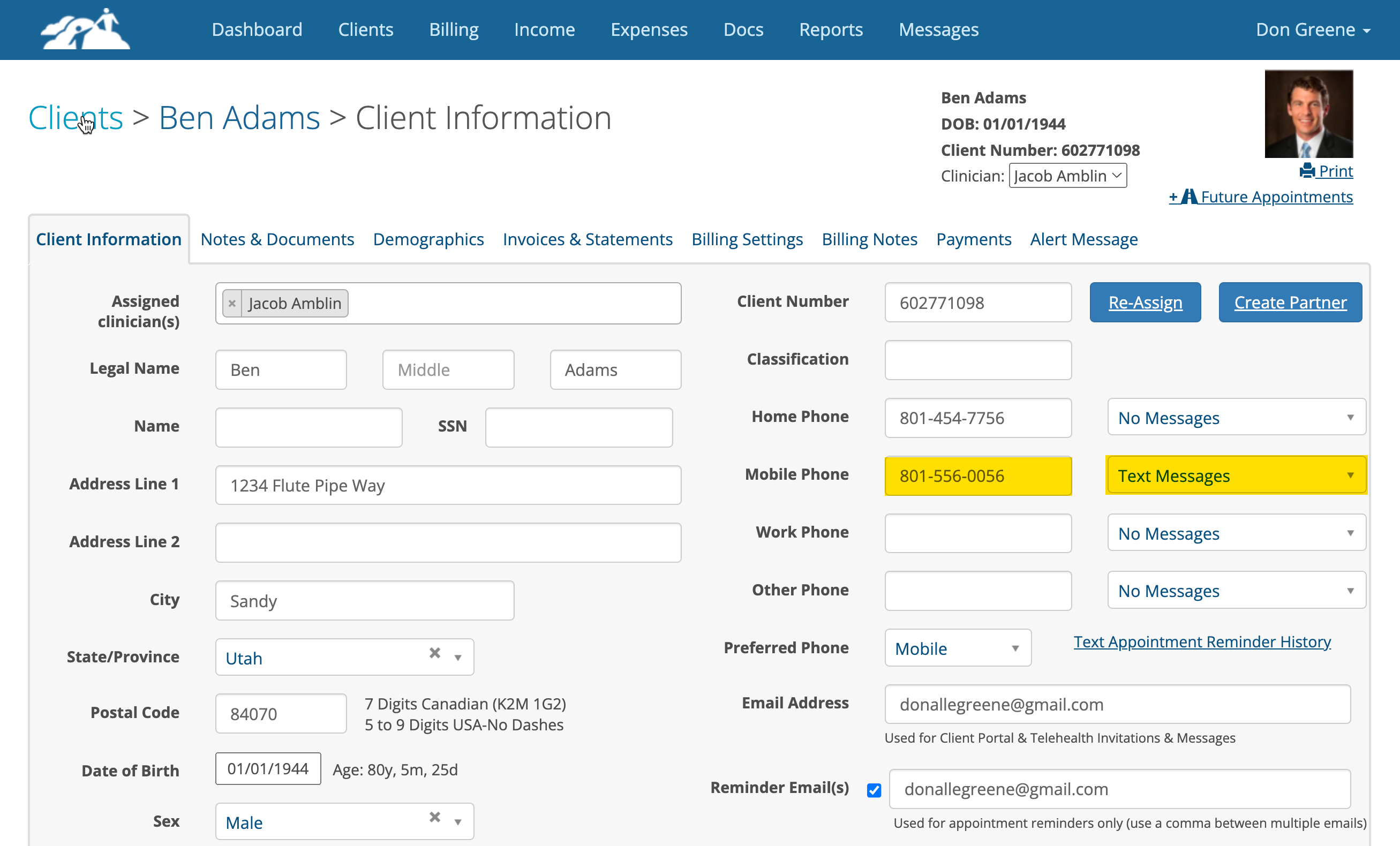Open the Reports menu
The width and height of the screenshot is (1400, 846).
coord(831,29)
